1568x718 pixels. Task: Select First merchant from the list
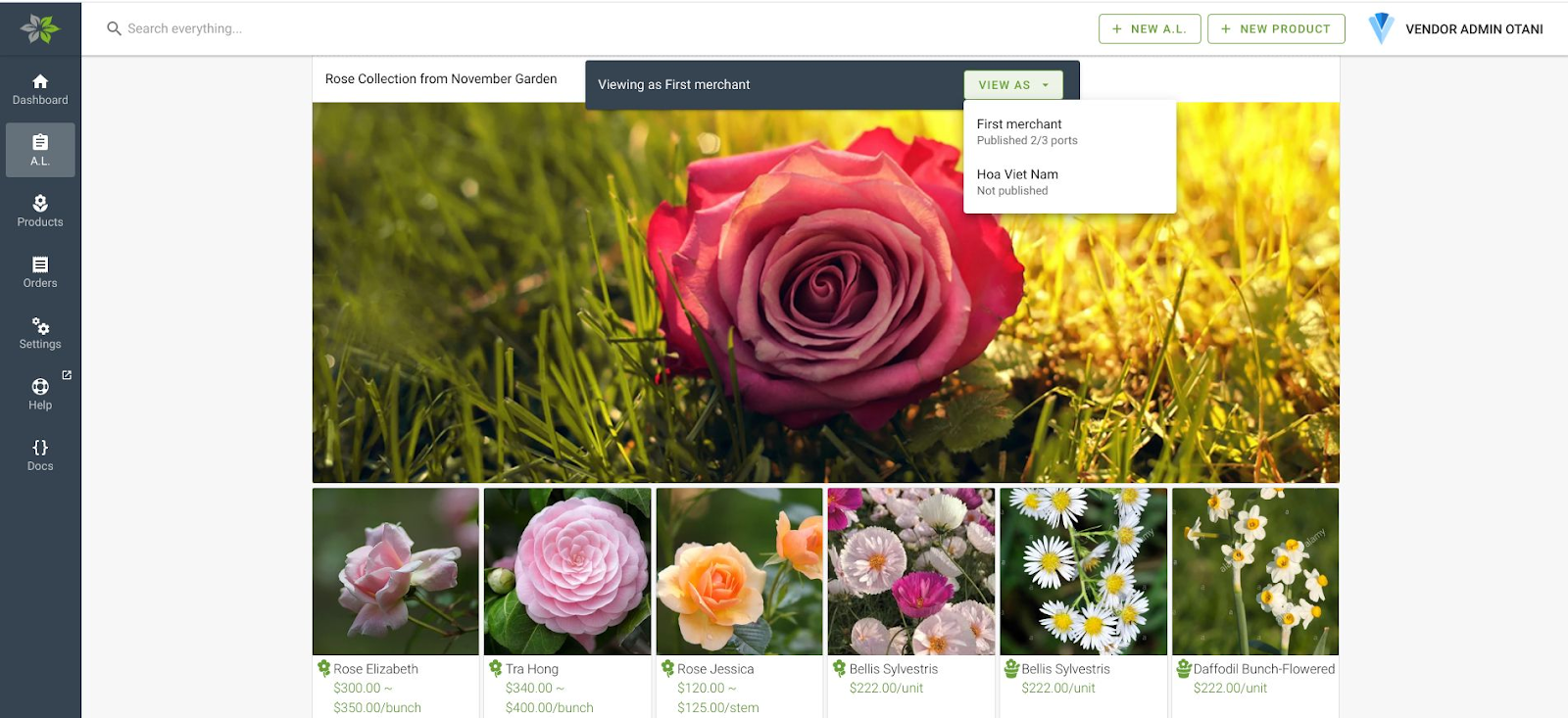coord(1069,131)
